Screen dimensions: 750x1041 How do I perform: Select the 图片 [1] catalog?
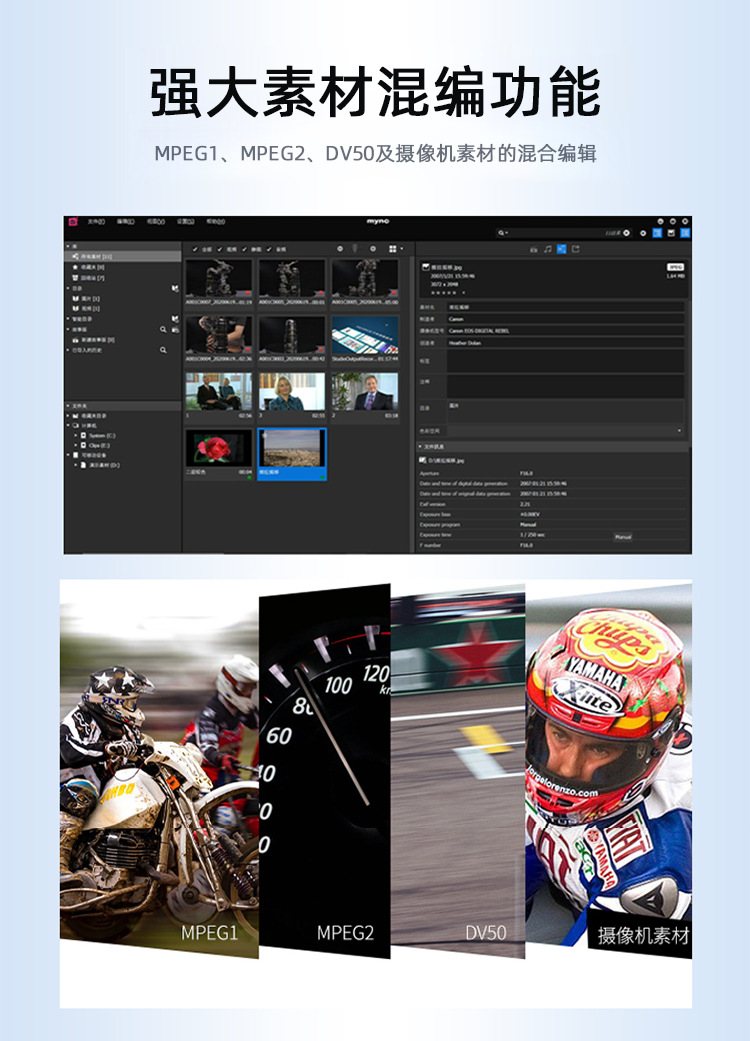tap(86, 299)
